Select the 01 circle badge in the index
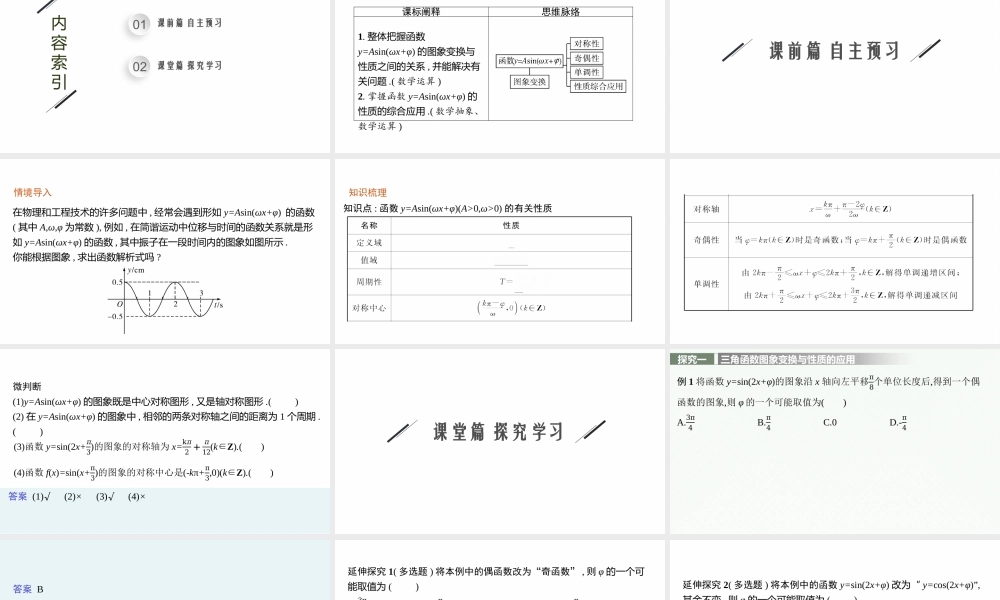 tap(137, 25)
